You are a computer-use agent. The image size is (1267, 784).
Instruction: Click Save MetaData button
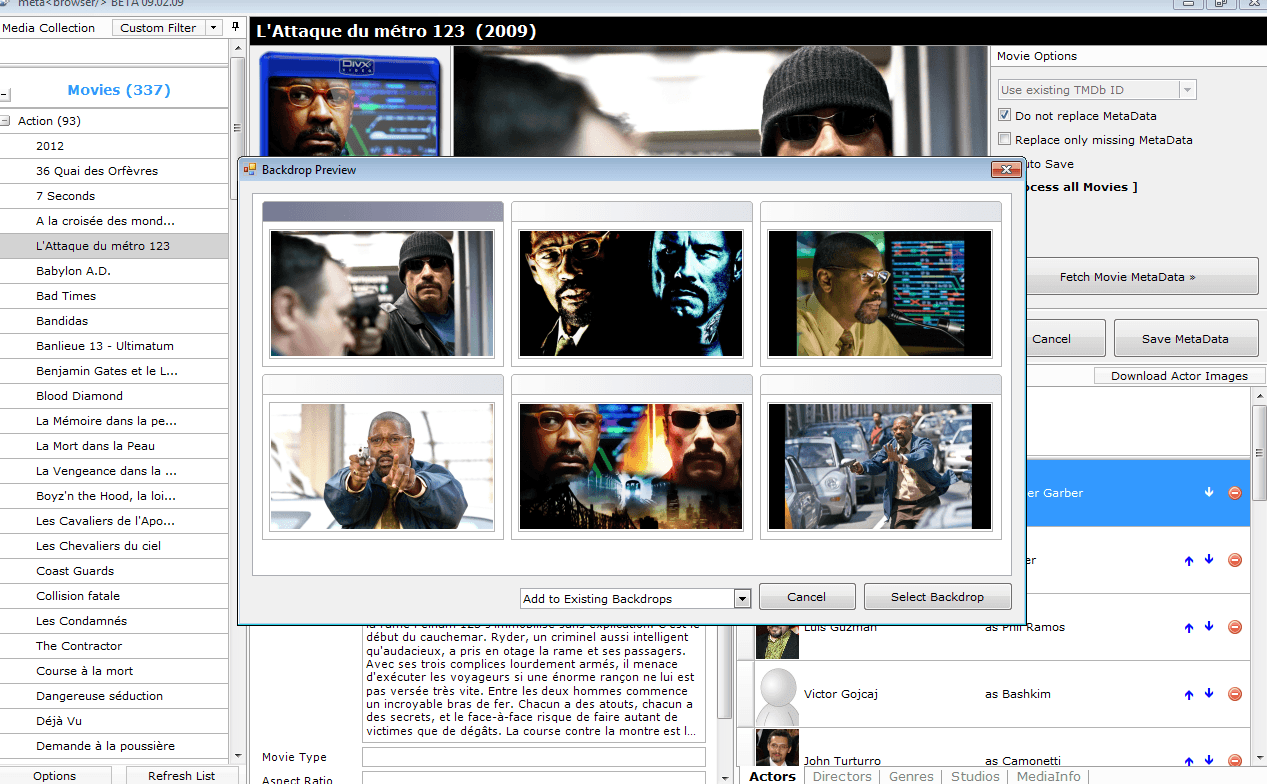1185,339
